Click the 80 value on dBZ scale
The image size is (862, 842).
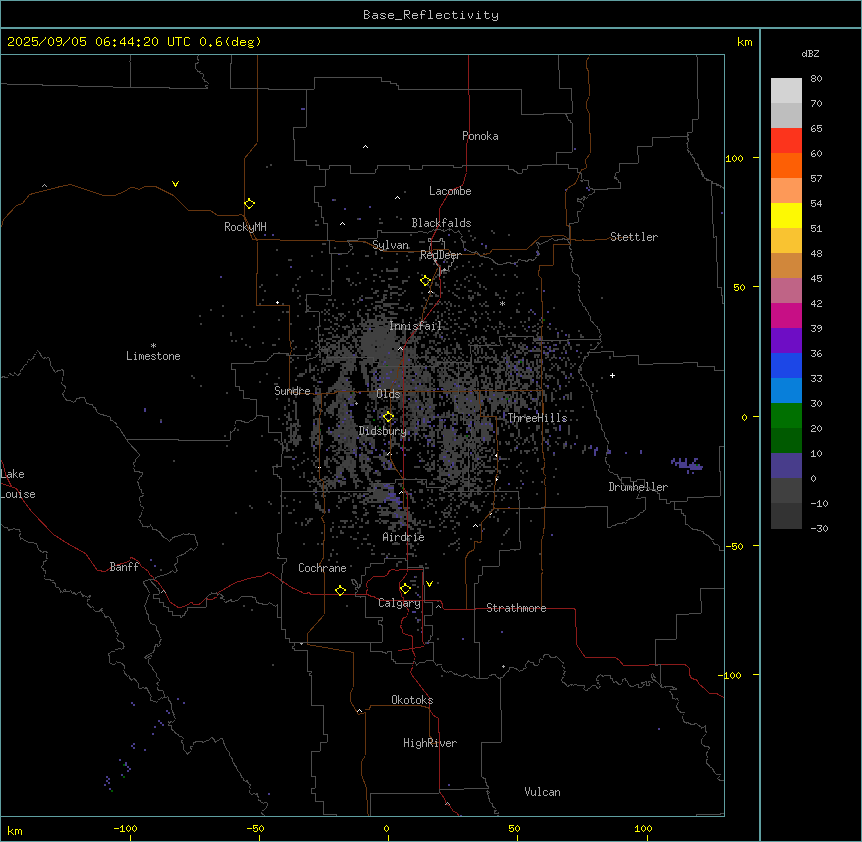(816, 79)
